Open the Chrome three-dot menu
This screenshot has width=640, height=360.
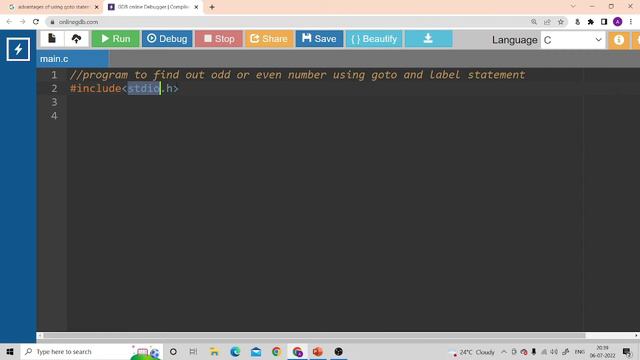[631, 22]
